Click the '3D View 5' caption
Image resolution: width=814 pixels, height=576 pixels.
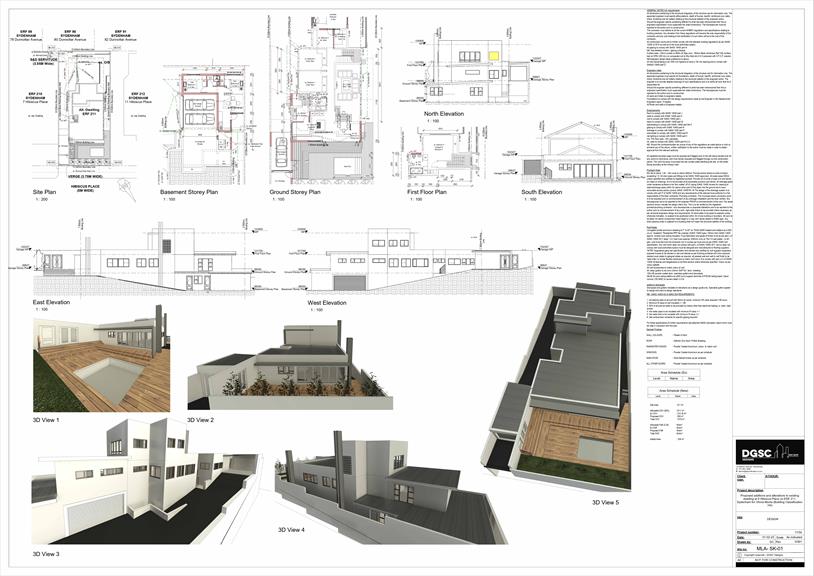(x=605, y=502)
